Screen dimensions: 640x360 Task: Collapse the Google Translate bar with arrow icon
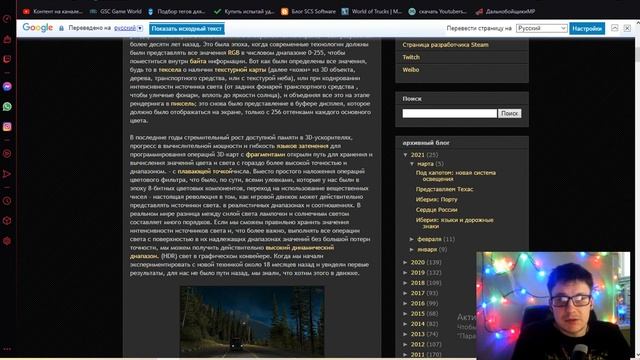[x=614, y=28]
